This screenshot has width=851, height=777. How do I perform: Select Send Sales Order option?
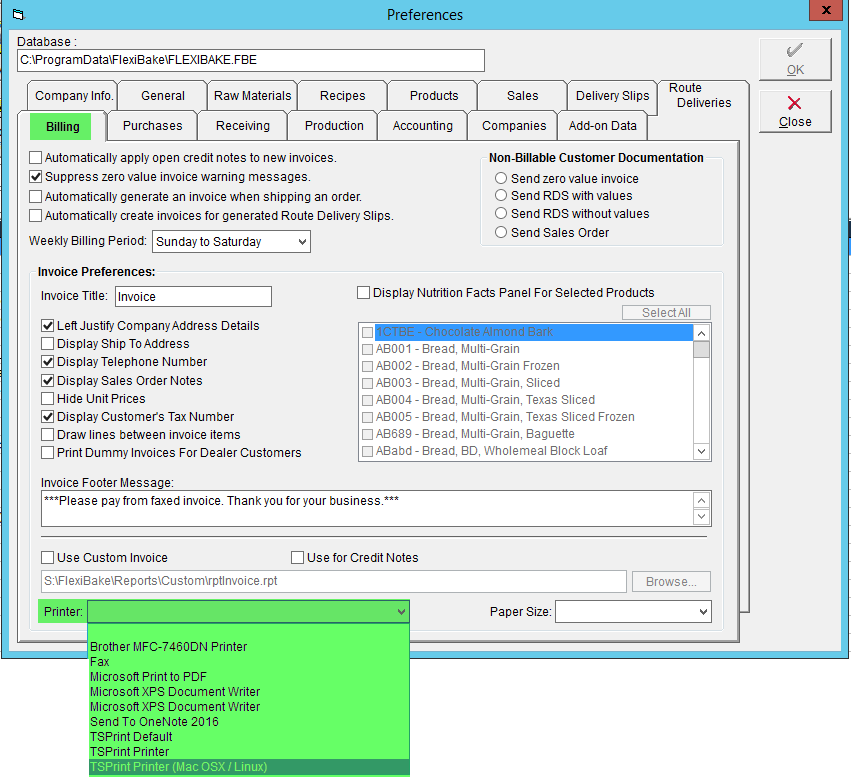(501, 232)
